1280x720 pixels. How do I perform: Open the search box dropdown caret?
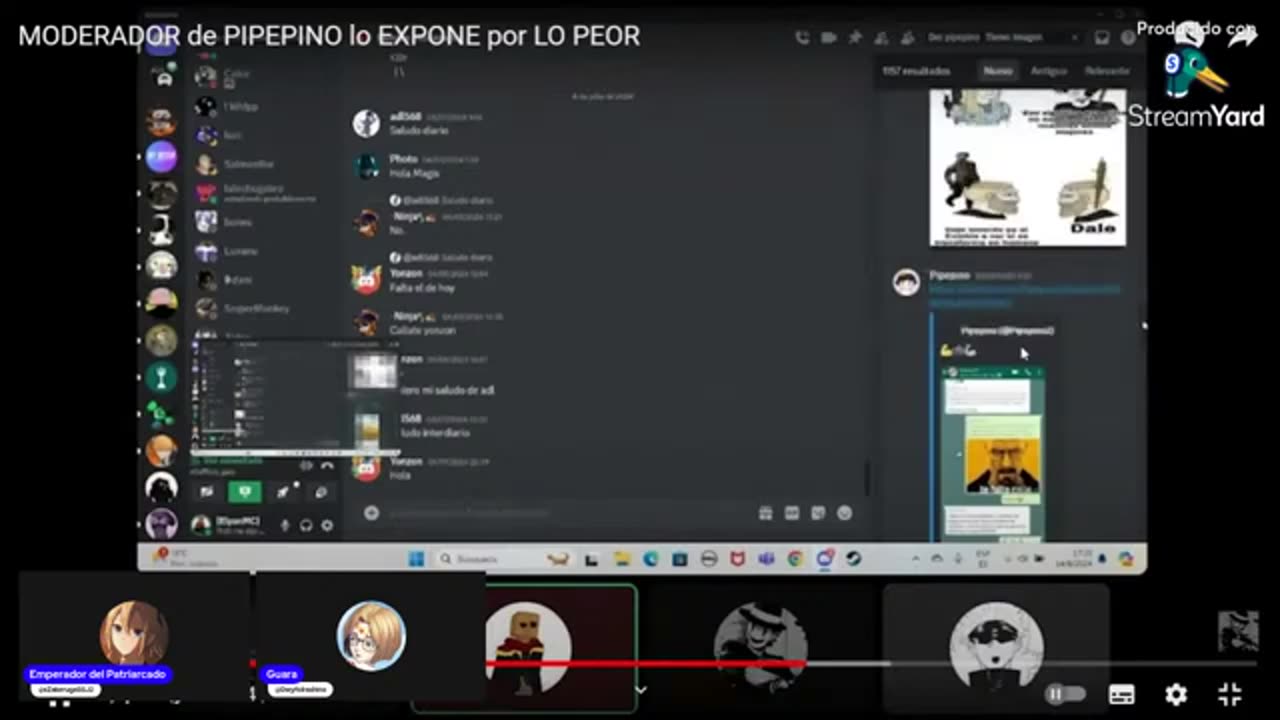coord(1075,37)
